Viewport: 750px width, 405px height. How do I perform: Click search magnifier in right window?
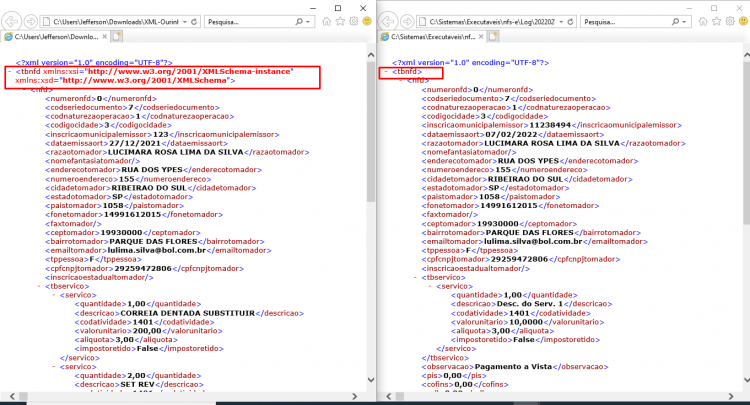point(675,22)
